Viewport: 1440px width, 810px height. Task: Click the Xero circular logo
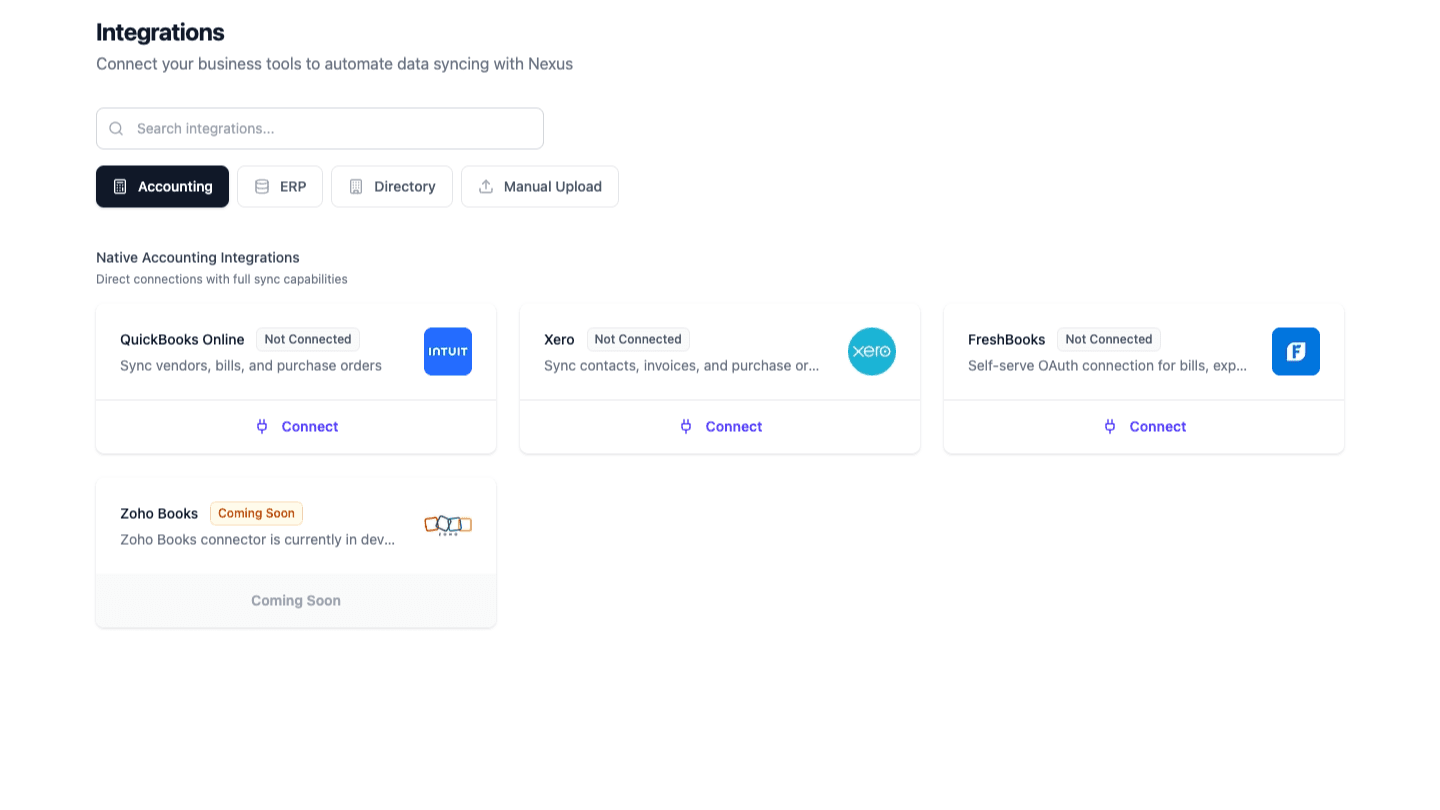(871, 351)
